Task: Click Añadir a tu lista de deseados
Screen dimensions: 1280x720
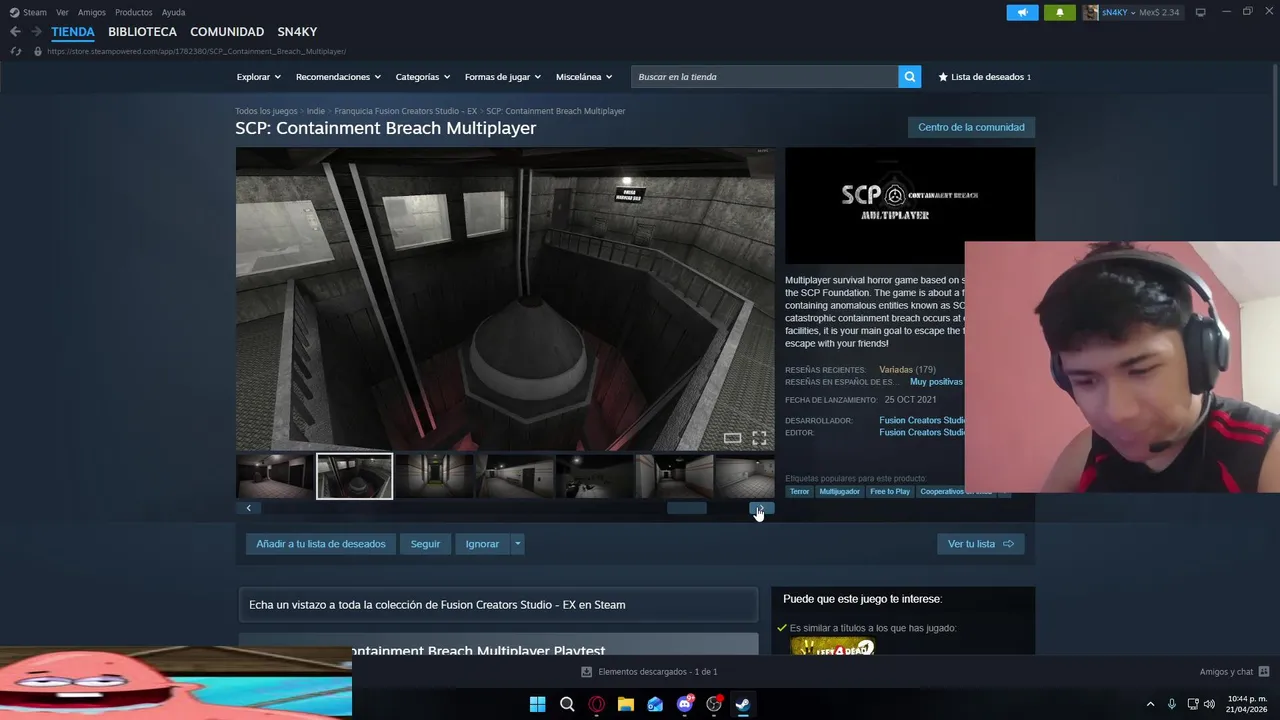Action: coord(321,544)
